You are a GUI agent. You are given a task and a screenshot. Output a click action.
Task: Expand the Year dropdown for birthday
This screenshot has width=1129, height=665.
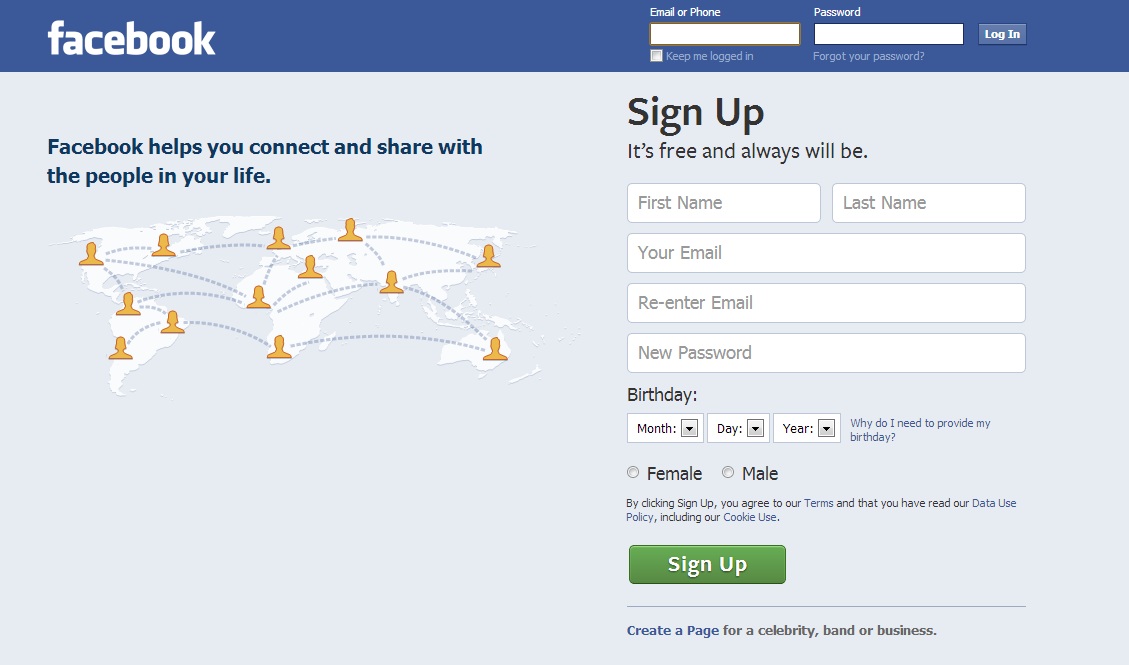tap(806, 428)
